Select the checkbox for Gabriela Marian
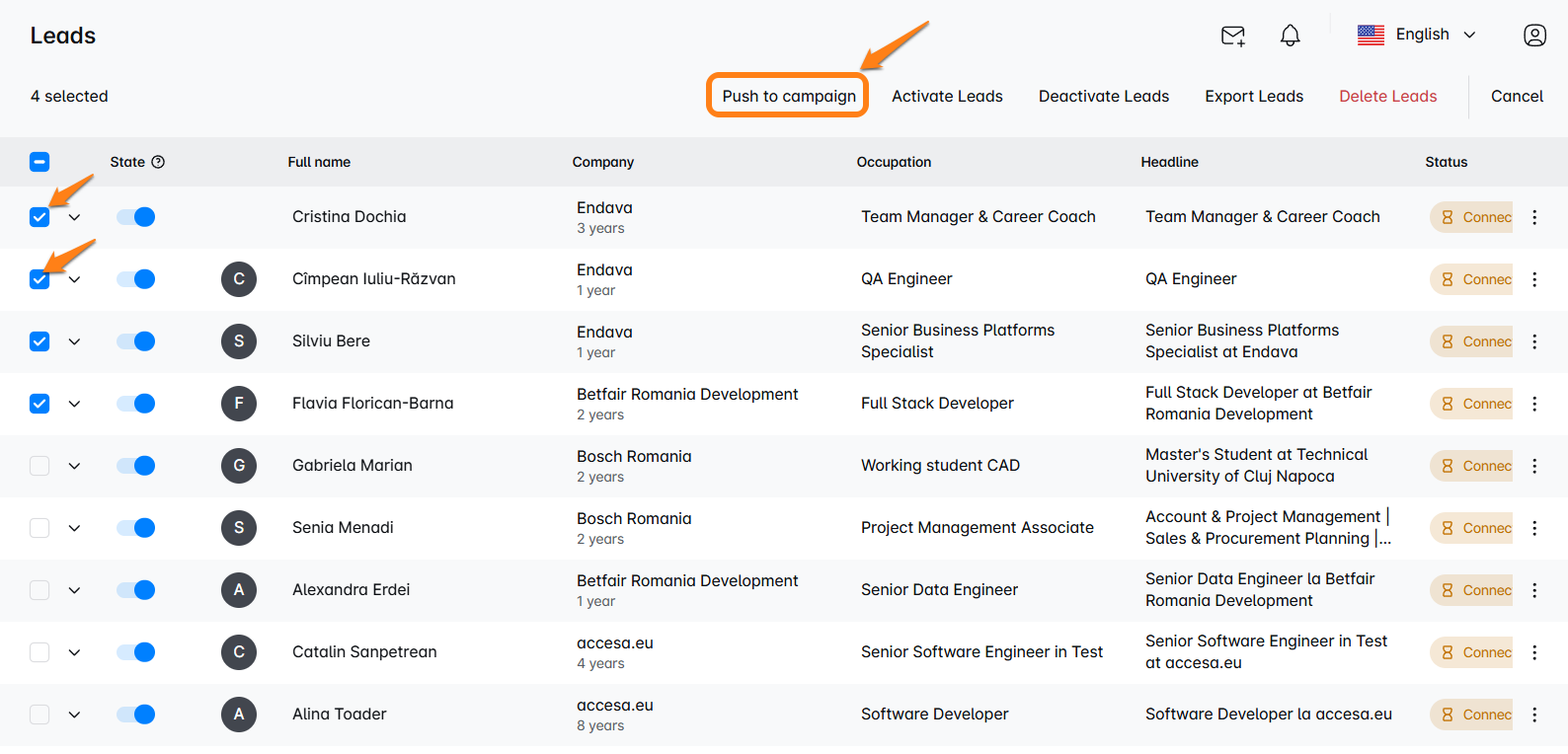Viewport: 1568px width, 754px height. coord(39,466)
